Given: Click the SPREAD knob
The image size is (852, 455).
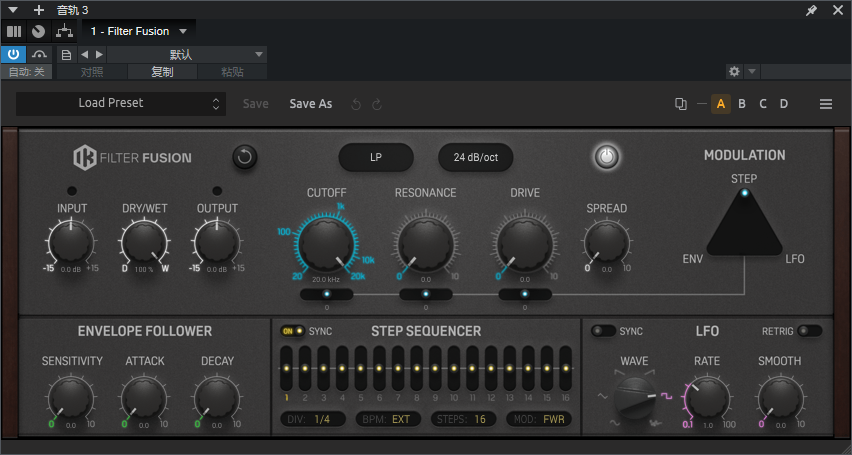Looking at the screenshot, I should [606, 243].
